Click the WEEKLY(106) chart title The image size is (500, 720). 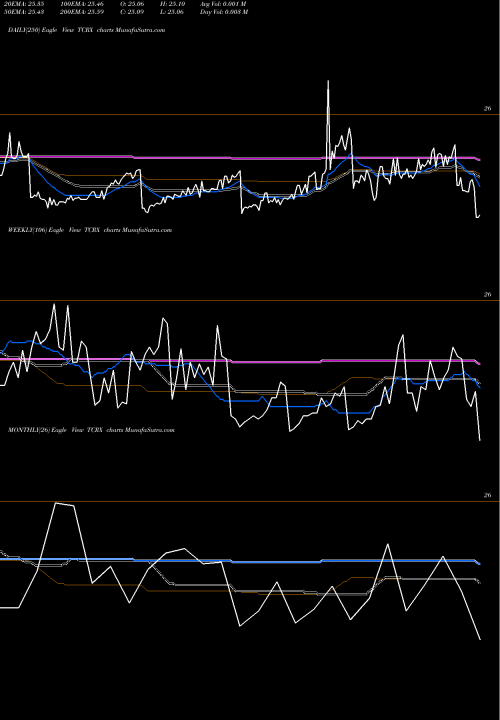(90, 230)
